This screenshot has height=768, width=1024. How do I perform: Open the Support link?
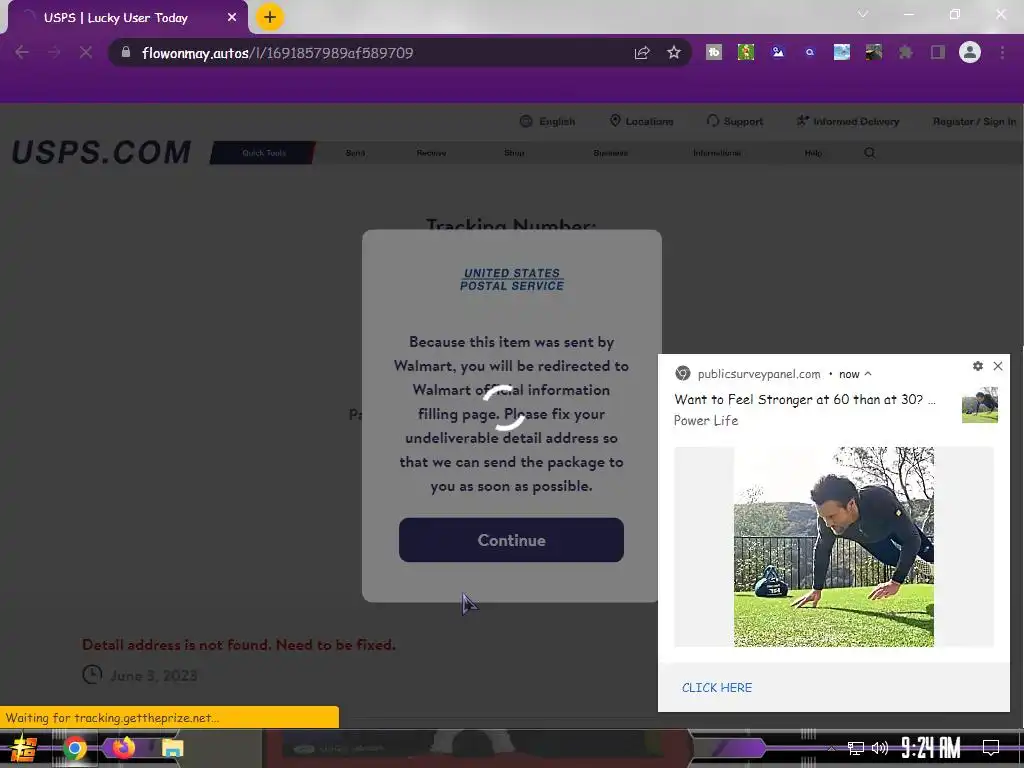coord(735,121)
